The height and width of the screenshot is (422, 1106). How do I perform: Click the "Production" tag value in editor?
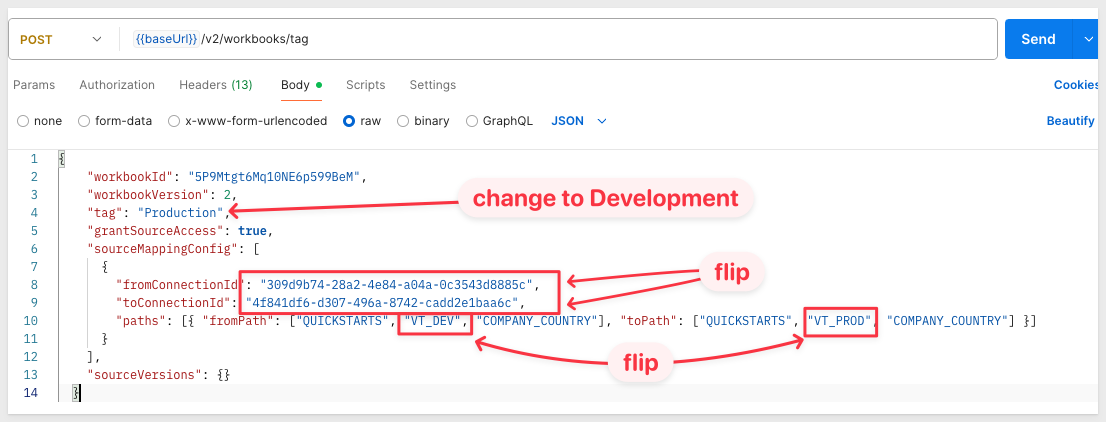(x=181, y=212)
